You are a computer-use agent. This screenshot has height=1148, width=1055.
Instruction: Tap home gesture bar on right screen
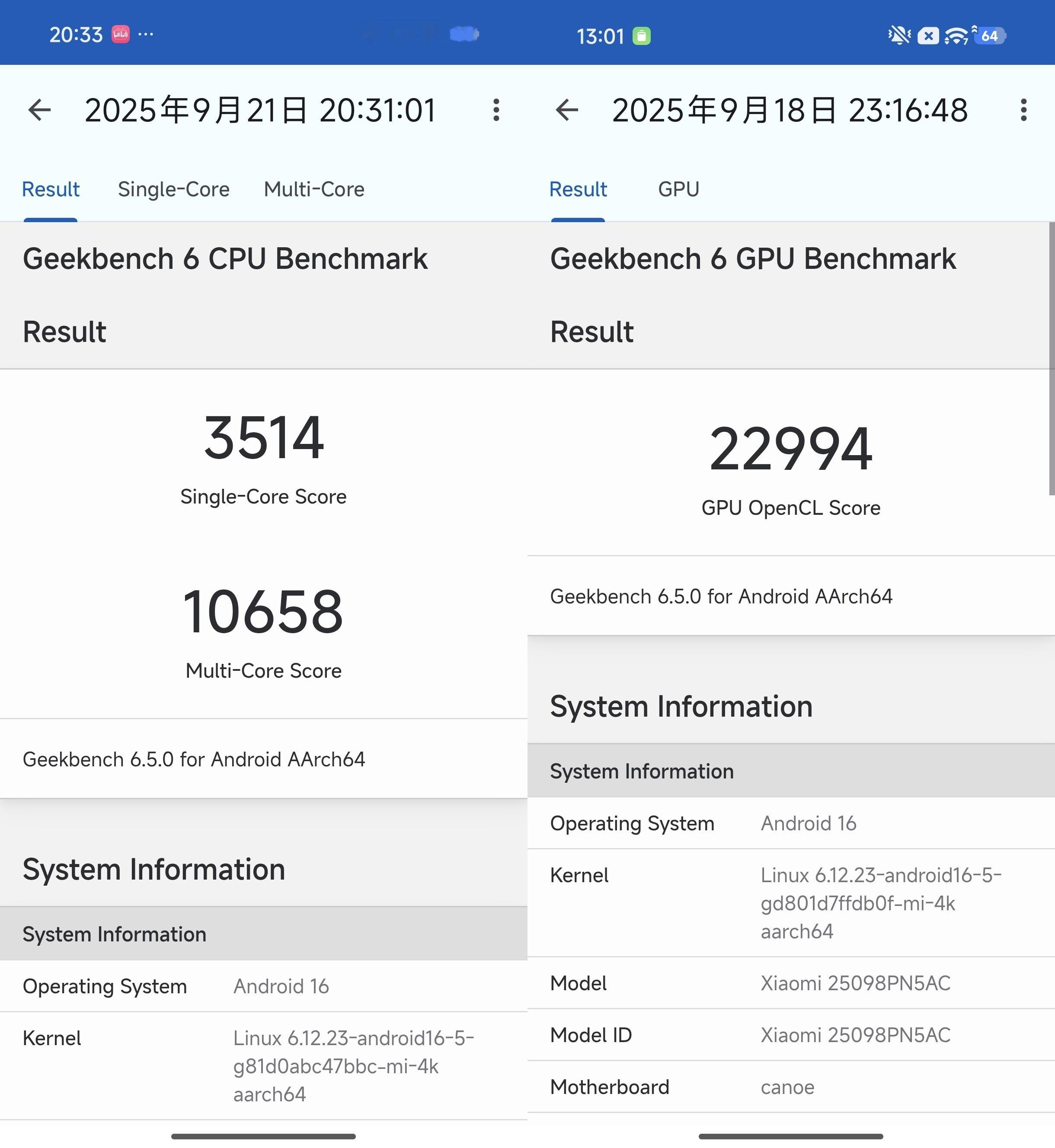click(791, 1137)
